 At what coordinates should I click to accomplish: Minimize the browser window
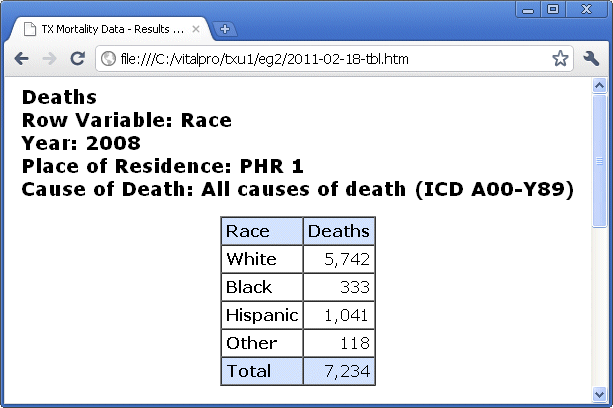[x=528, y=10]
